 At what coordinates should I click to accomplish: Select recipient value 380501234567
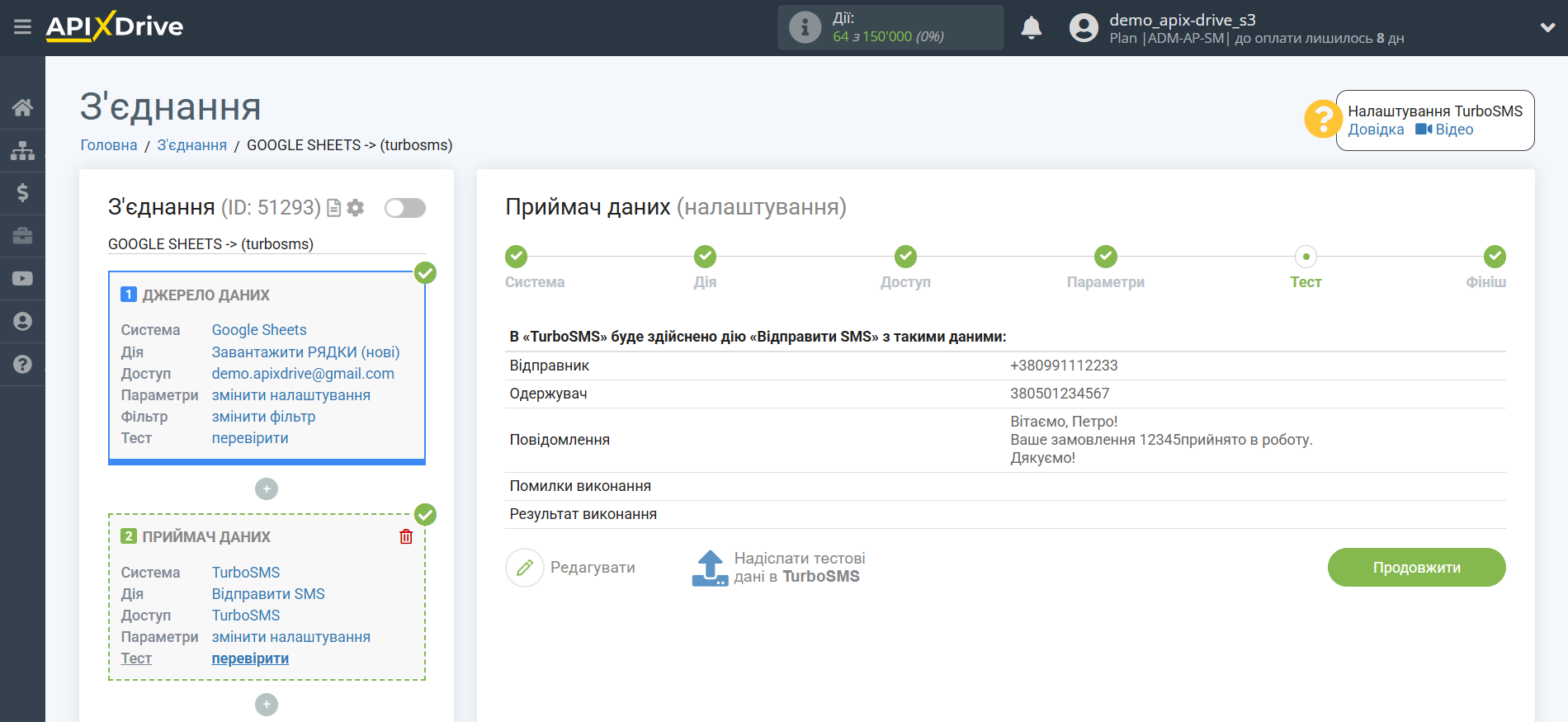[1060, 394]
